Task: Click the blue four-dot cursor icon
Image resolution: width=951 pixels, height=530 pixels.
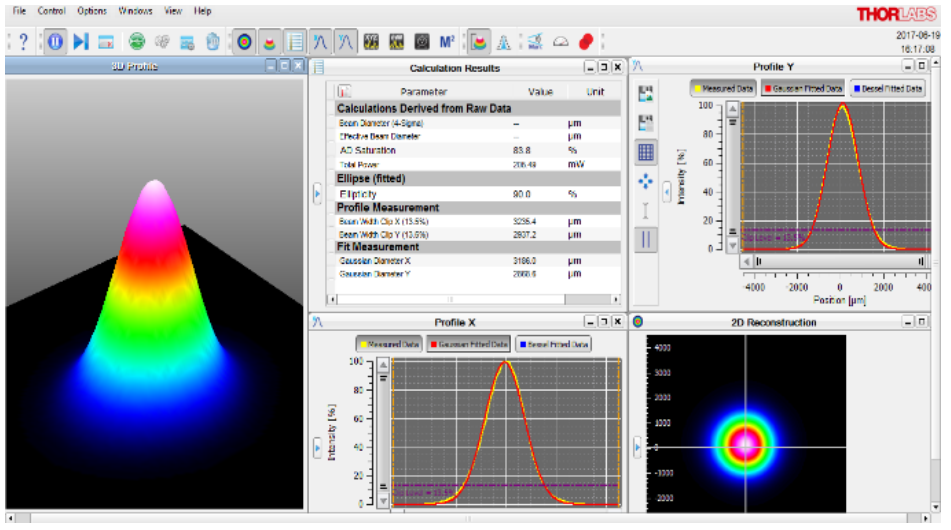Action: tap(646, 181)
